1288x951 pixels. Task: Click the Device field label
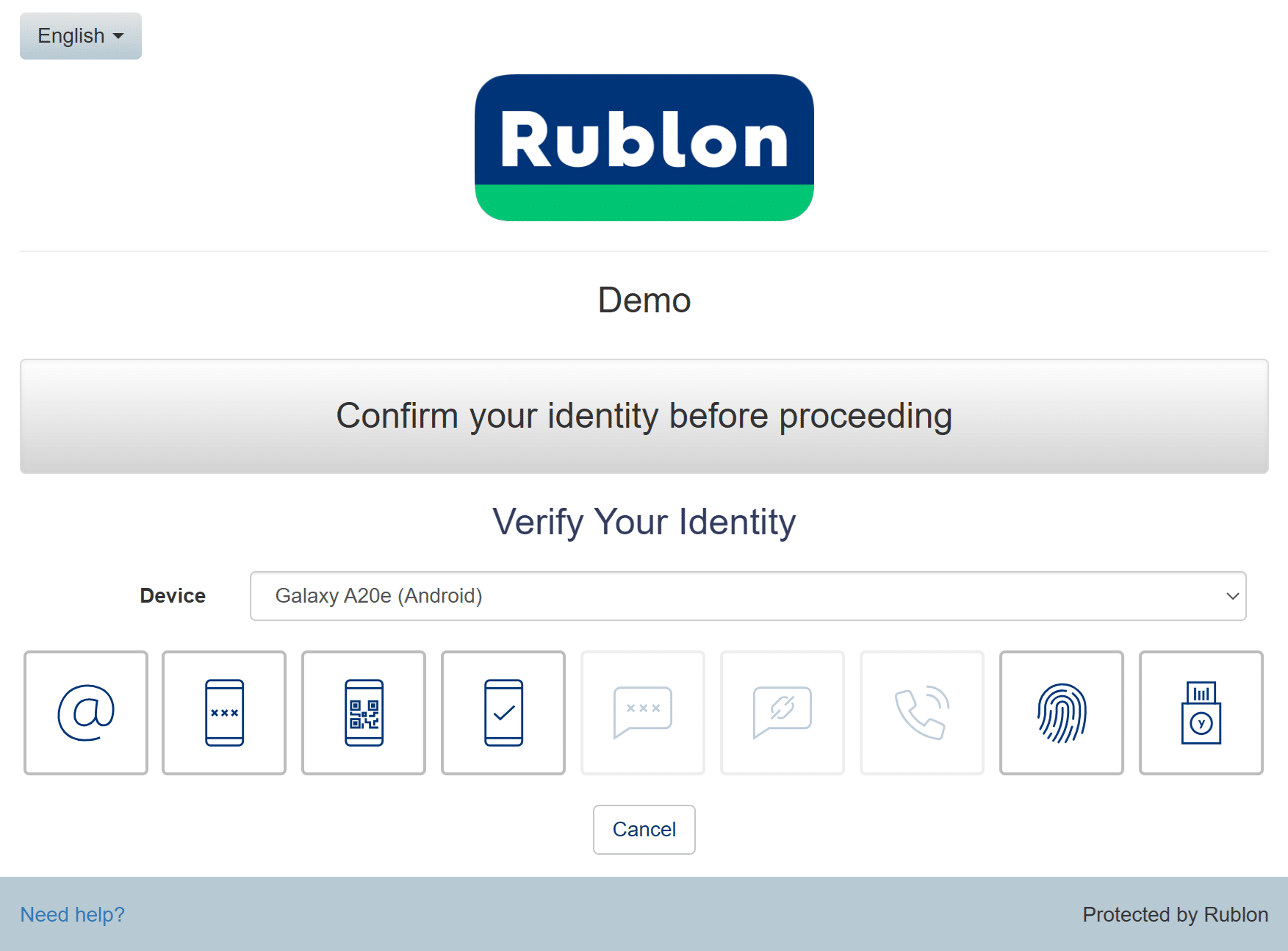coord(173,596)
